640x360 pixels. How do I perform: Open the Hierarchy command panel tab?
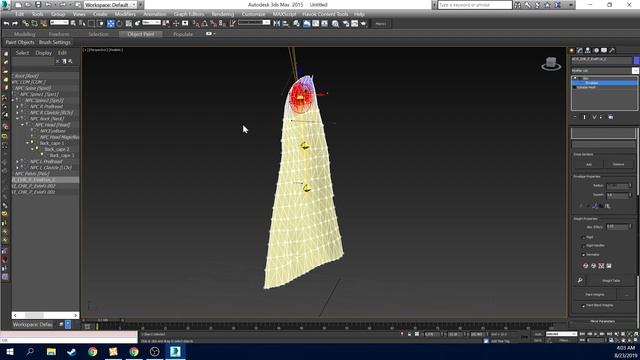click(588, 50)
